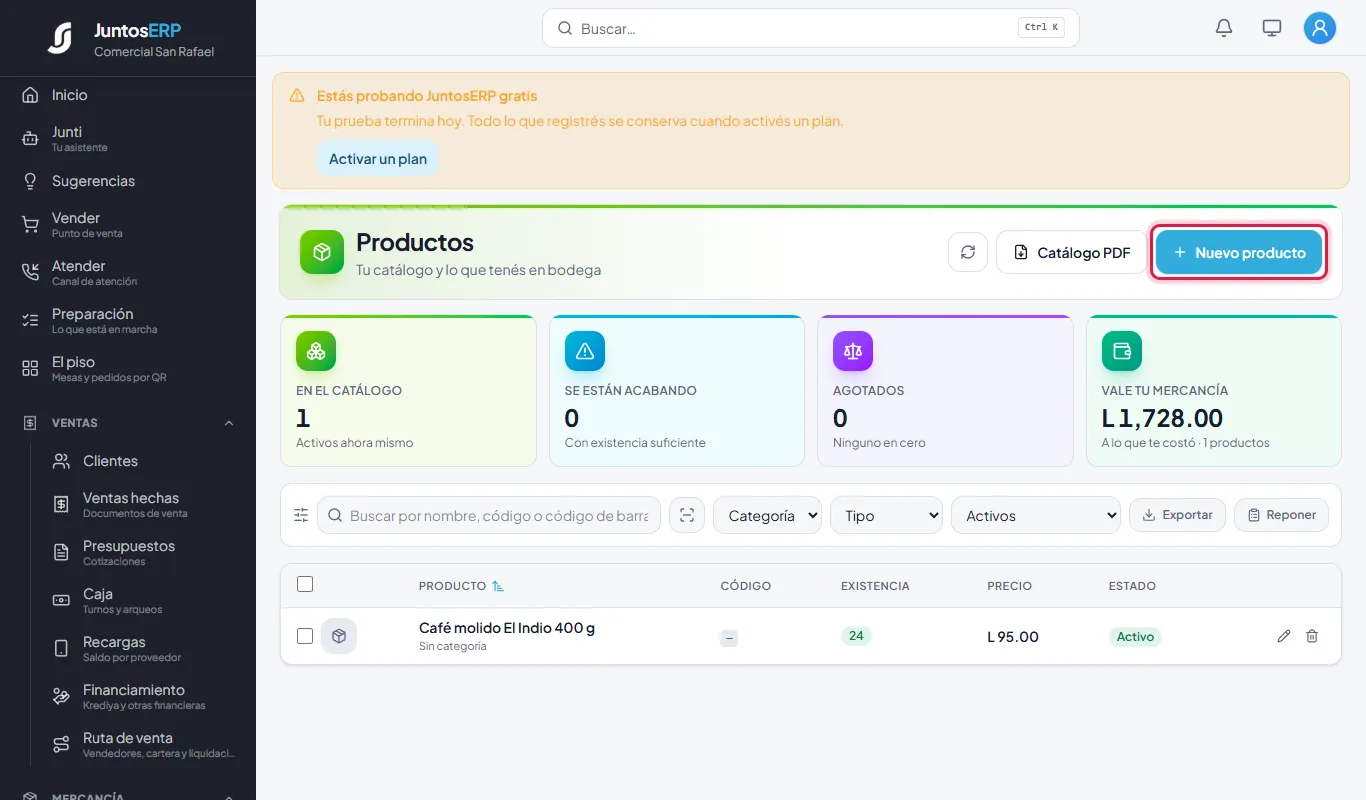Click the En el catálogo card icon

pyautogui.click(x=316, y=351)
